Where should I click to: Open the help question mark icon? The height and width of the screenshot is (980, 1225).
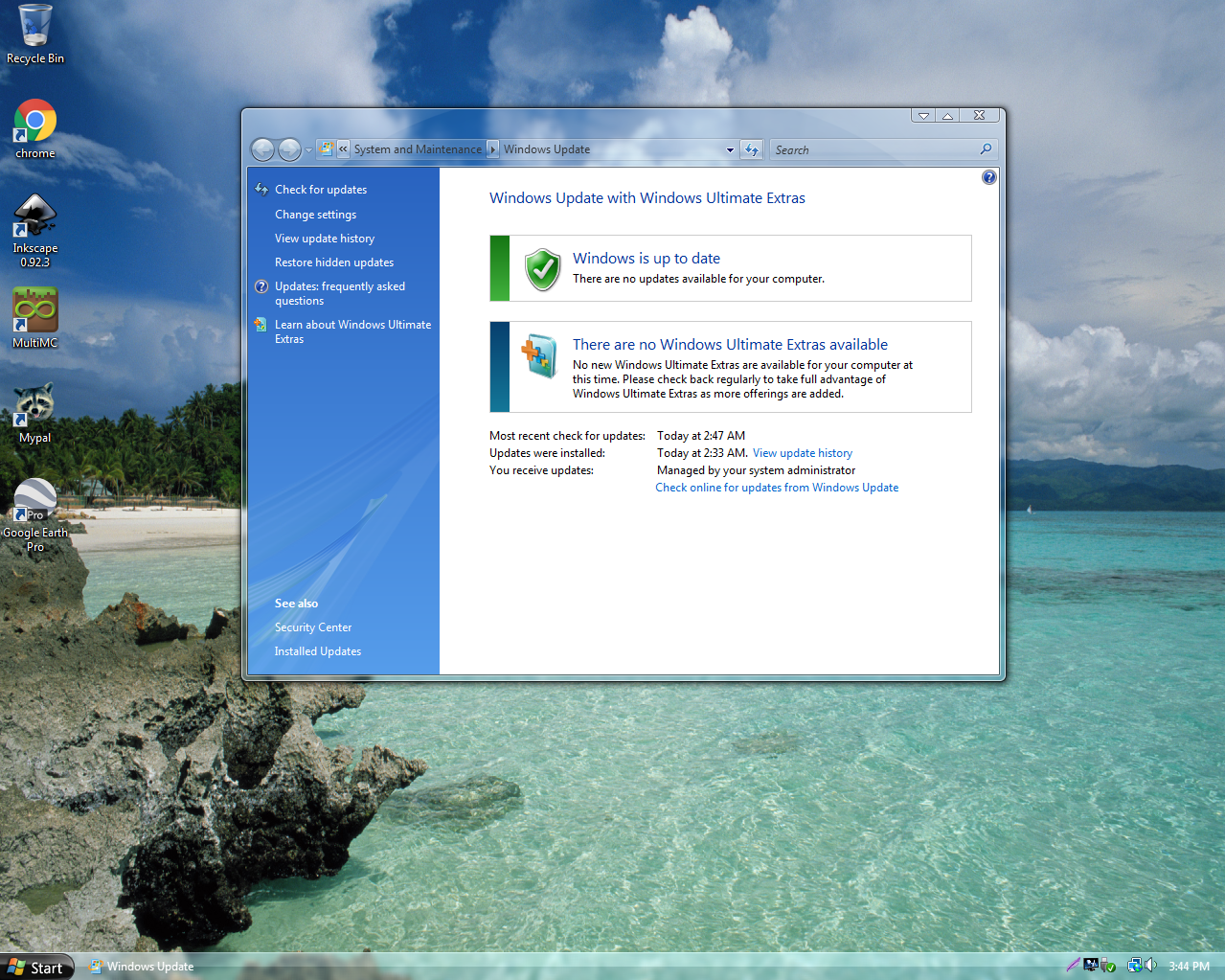point(988,177)
